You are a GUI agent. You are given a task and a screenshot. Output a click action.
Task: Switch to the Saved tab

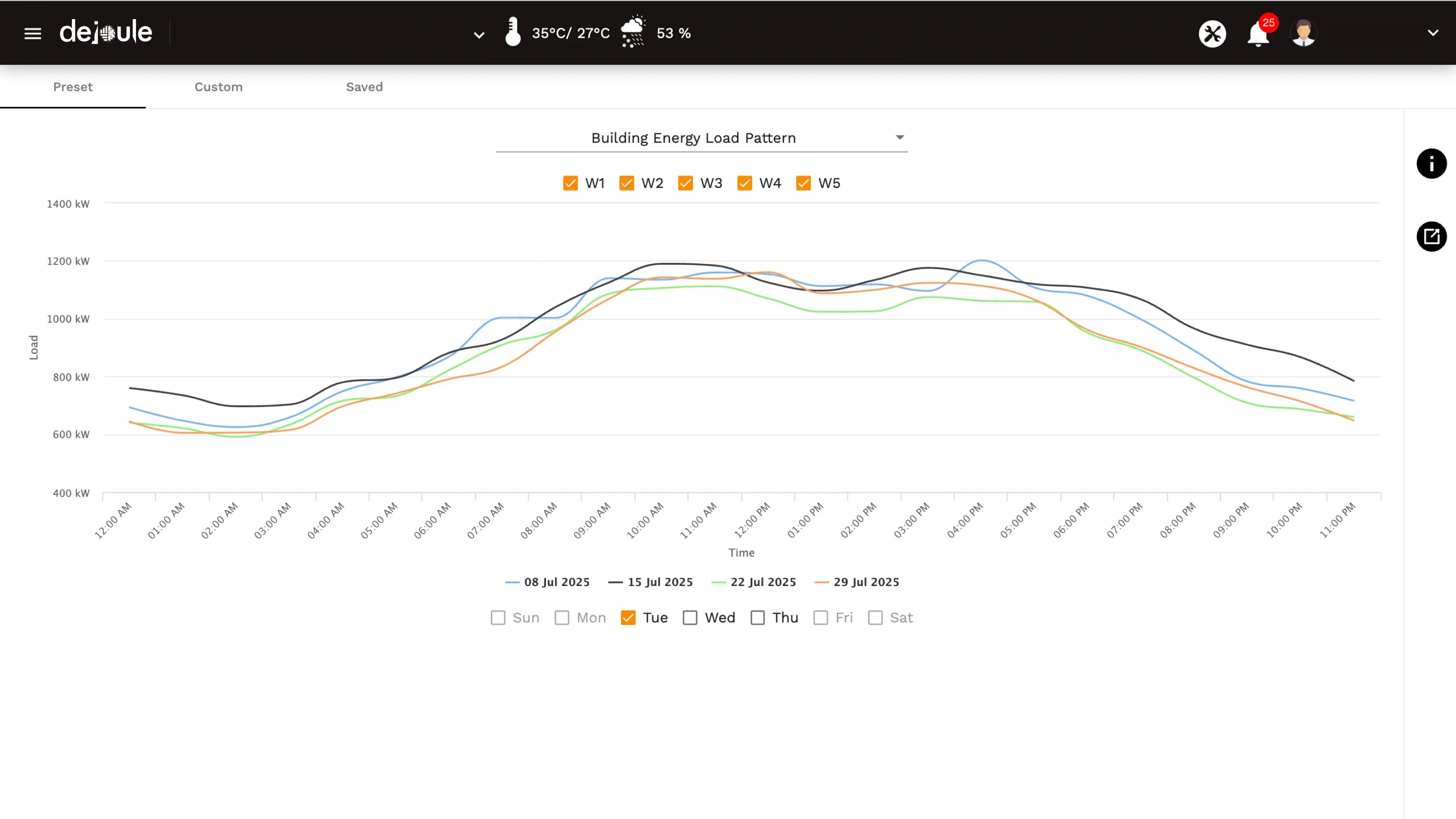364,87
